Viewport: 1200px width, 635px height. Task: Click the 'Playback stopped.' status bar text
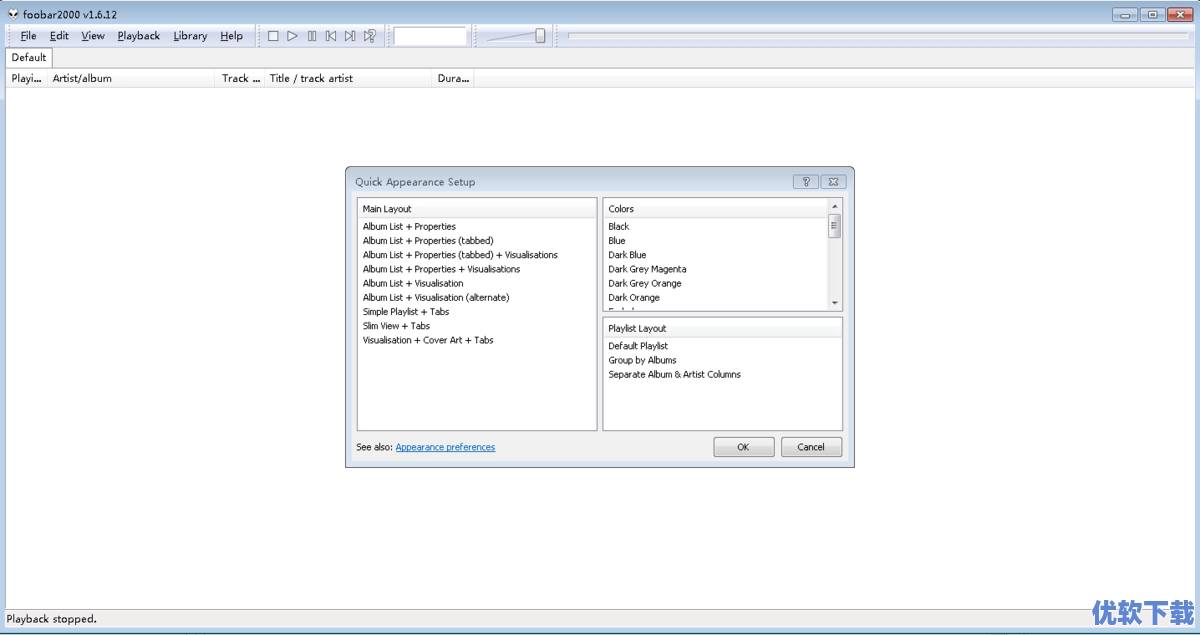tap(52, 619)
